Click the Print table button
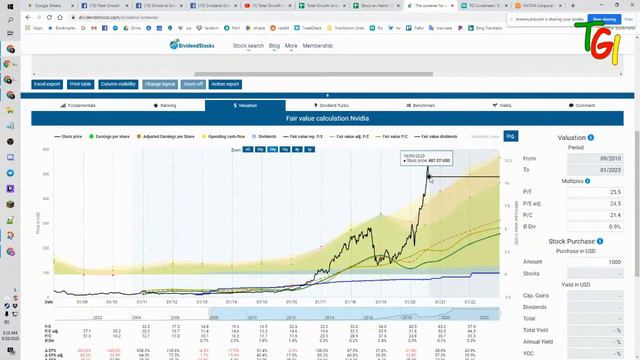Screen dimensions: 640x360 [80, 84]
